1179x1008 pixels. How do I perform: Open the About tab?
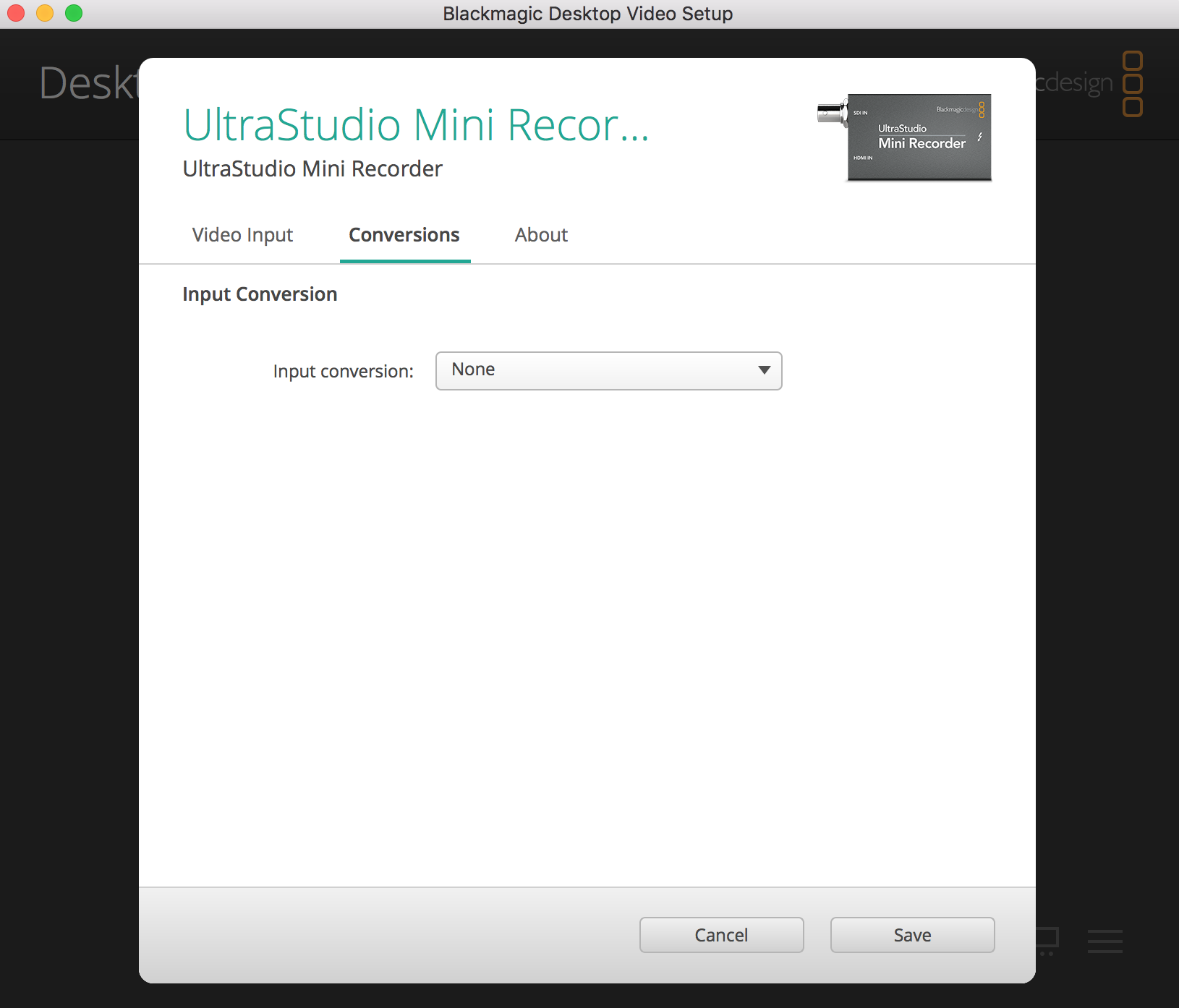click(x=541, y=235)
